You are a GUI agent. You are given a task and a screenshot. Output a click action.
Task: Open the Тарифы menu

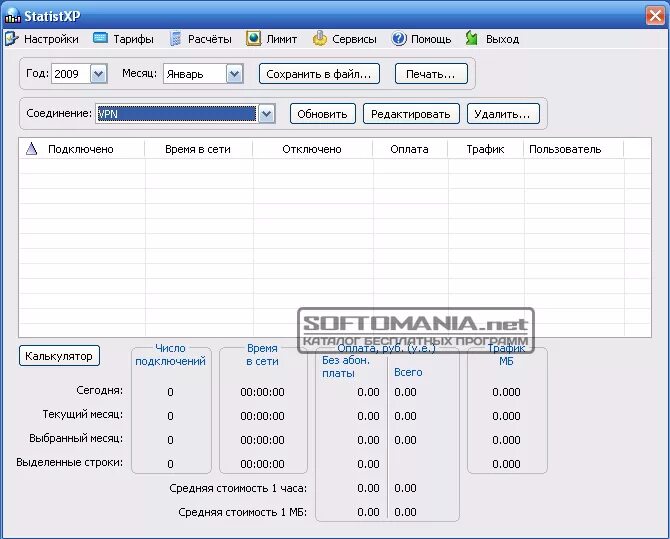coord(123,39)
